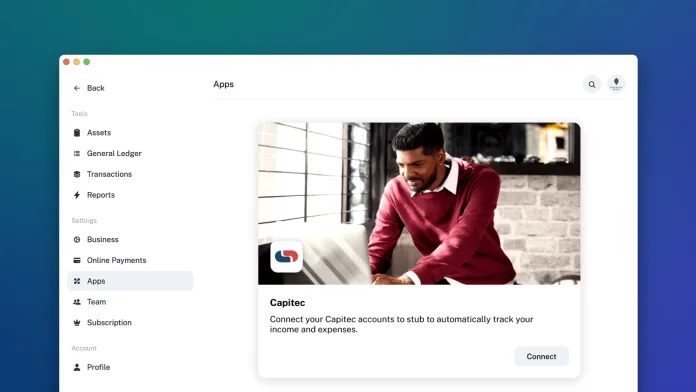Viewport: 696px width, 392px height.
Task: Go to Subscription settings
Action: click(x=130, y=323)
